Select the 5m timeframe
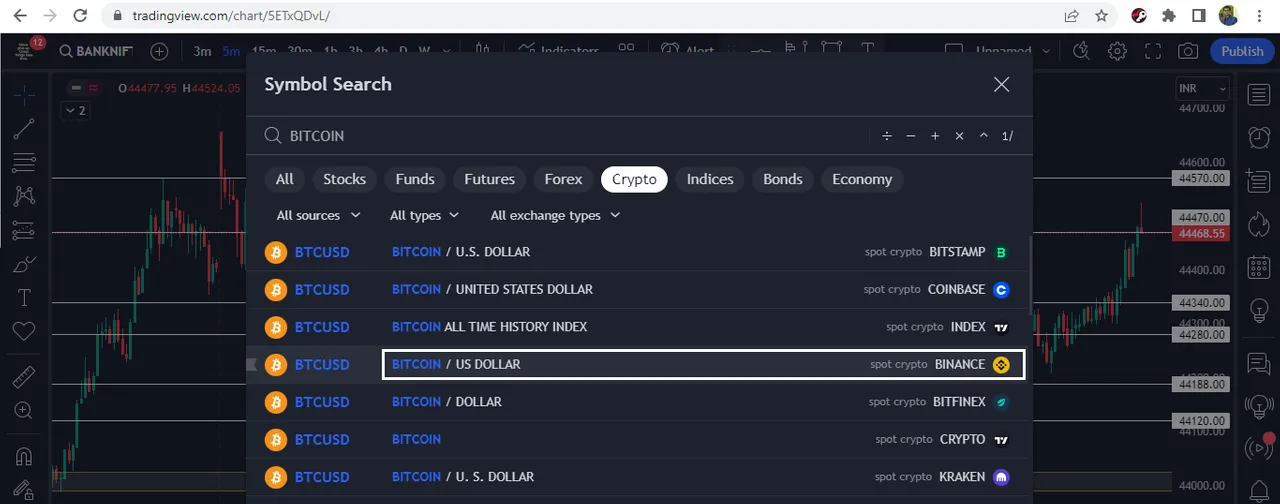The width and height of the screenshot is (1280, 504). coord(231,51)
